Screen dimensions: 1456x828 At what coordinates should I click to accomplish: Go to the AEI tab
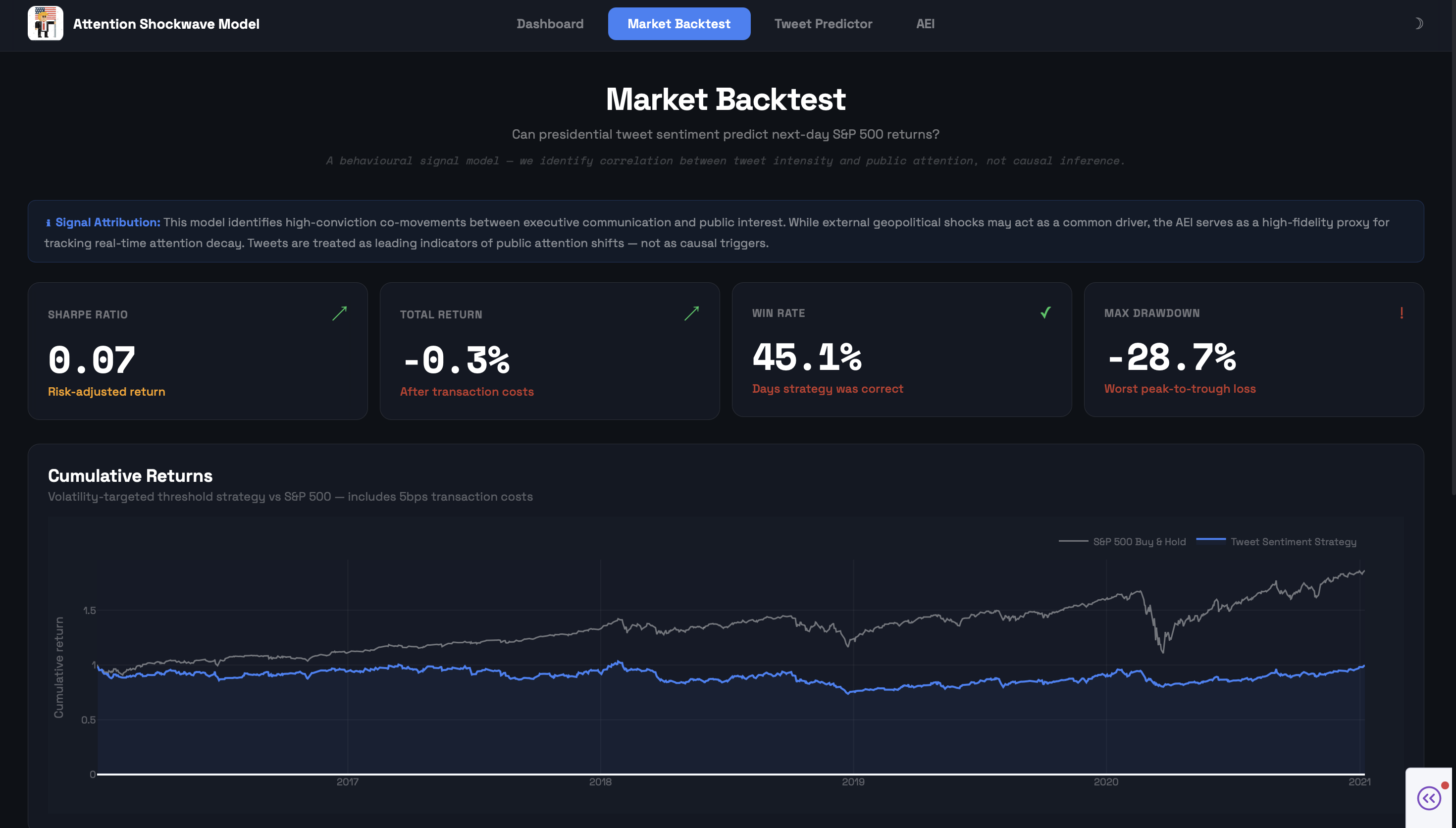pos(925,24)
